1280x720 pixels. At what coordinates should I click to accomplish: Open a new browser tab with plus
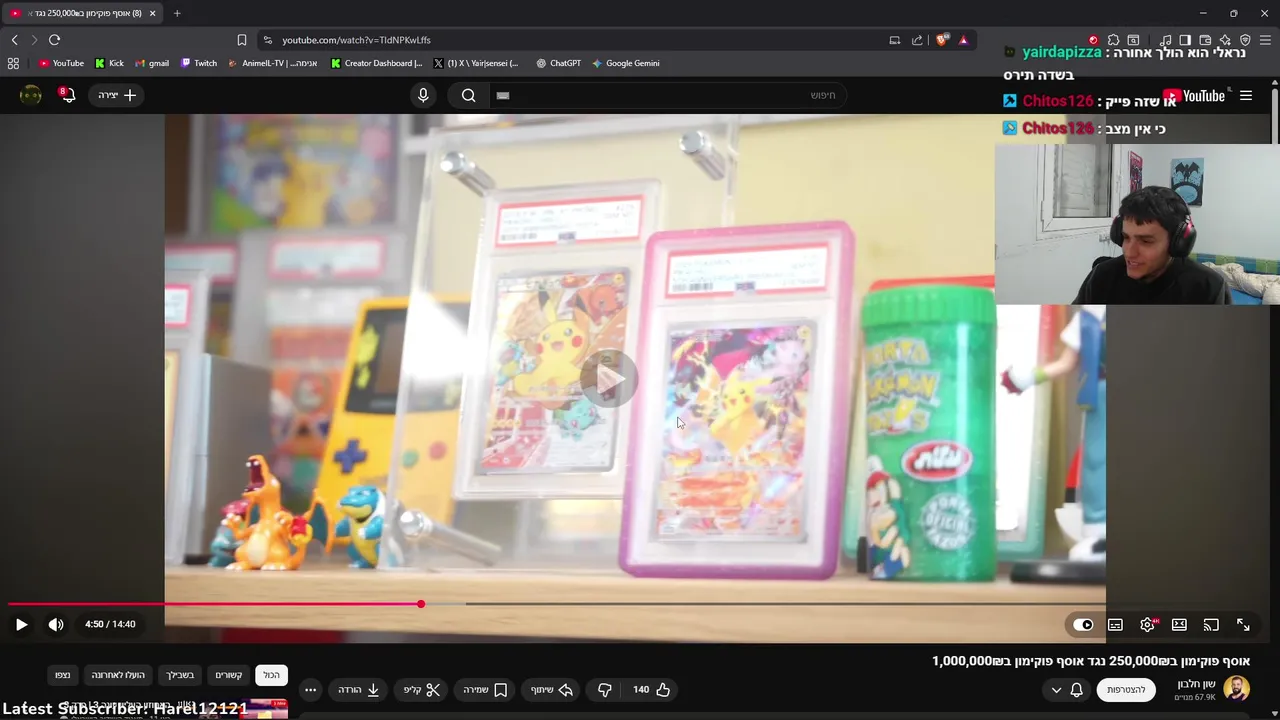click(177, 13)
